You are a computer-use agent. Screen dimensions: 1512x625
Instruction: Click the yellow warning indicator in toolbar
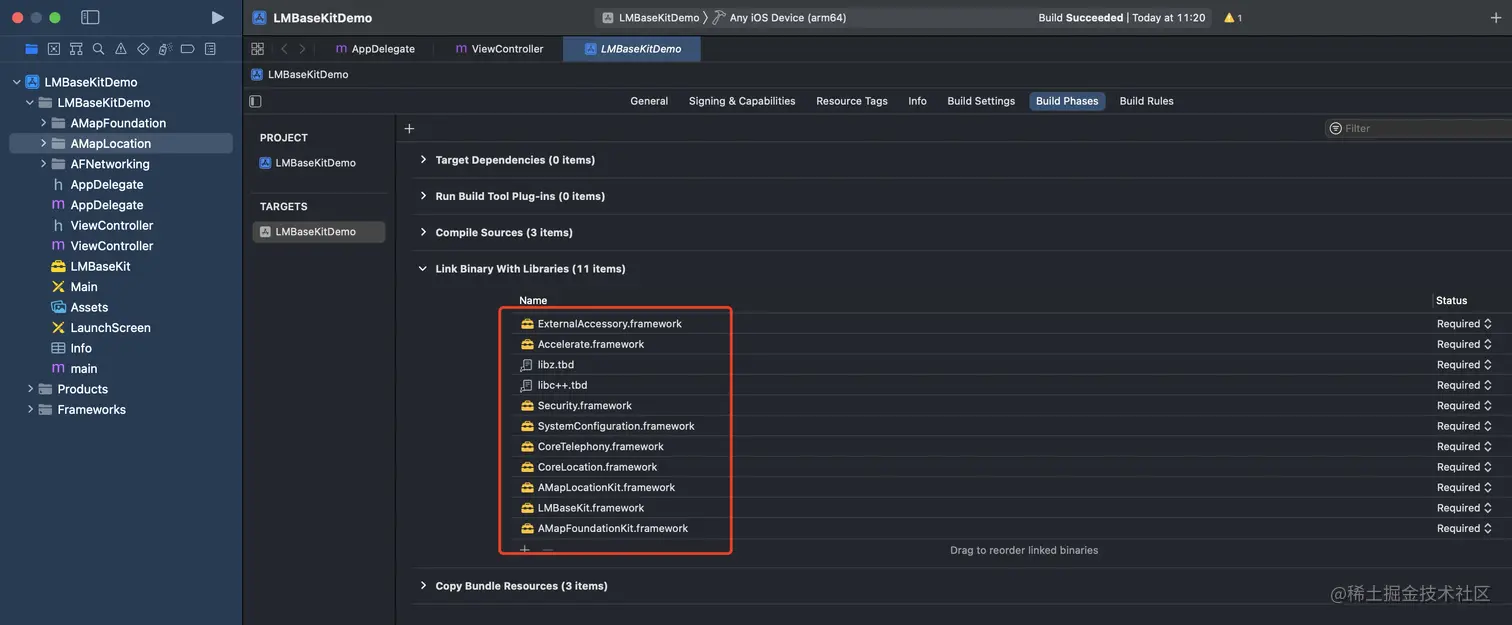[x=1233, y=18]
